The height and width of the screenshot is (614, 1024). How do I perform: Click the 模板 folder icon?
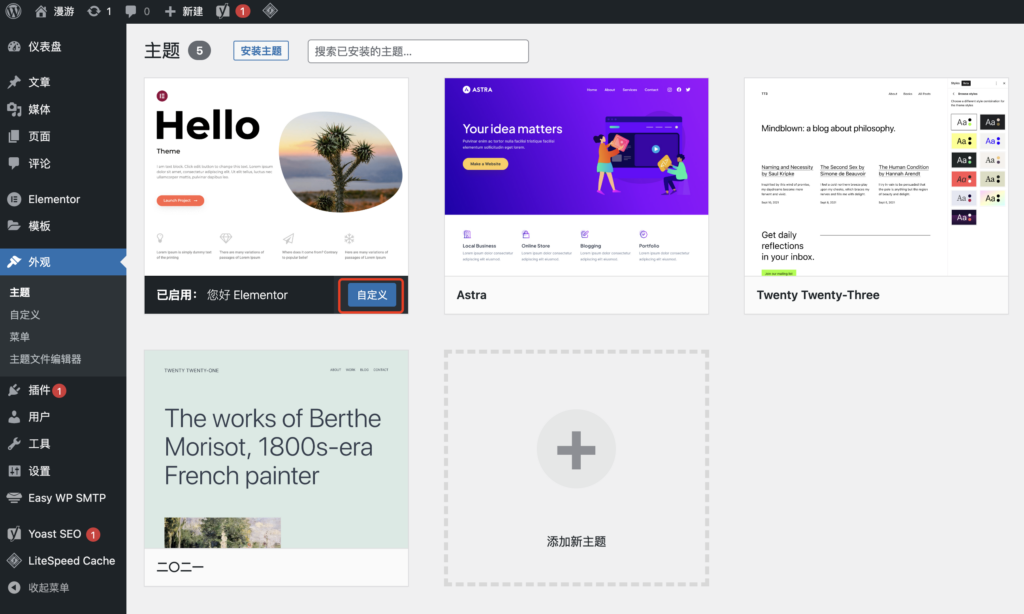[14, 226]
